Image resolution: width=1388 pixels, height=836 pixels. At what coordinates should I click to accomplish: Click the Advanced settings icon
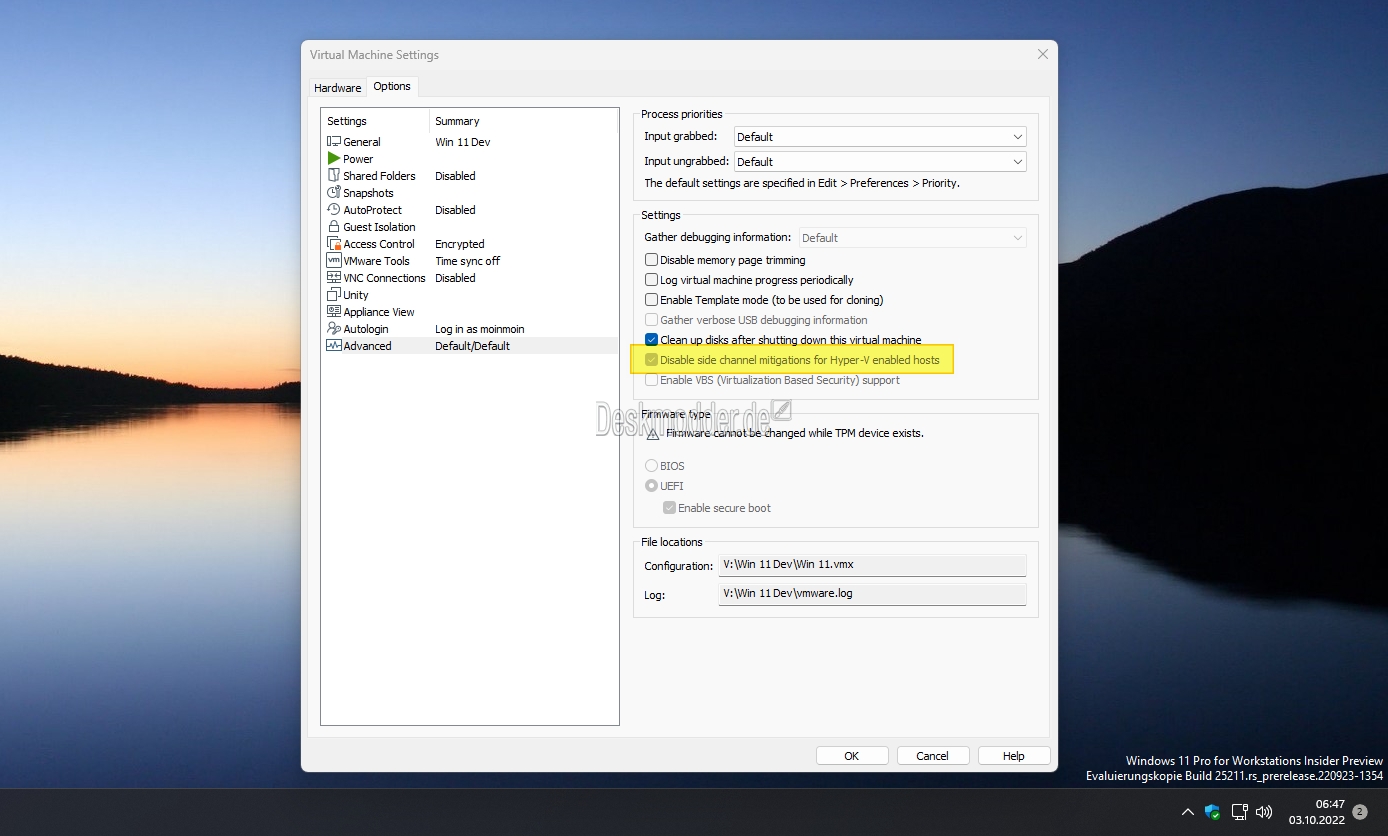coord(334,346)
